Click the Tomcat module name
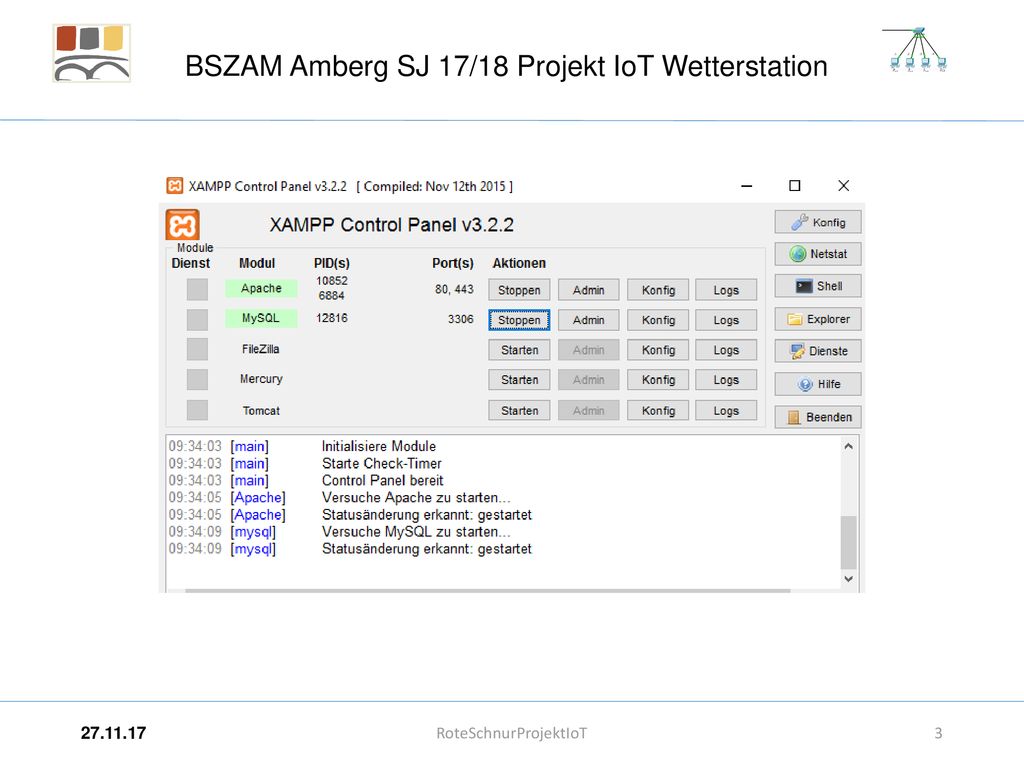Screen dimensions: 1024x768 261,411
